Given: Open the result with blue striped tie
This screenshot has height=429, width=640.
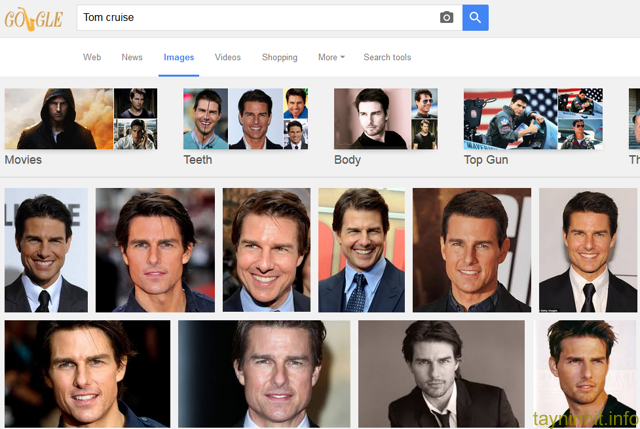Looking at the screenshot, I should (x=361, y=250).
